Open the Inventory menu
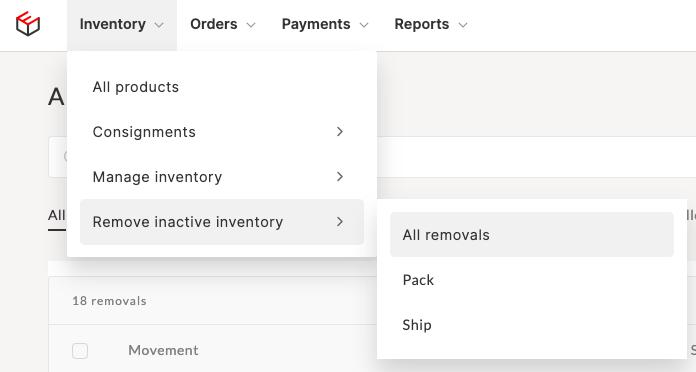Image resolution: width=696 pixels, height=372 pixels. (x=122, y=25)
